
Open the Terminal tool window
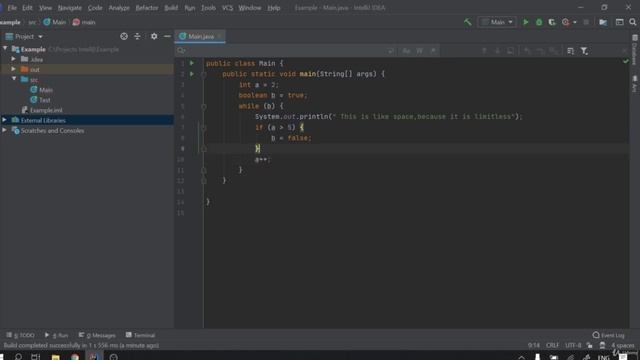pos(140,335)
